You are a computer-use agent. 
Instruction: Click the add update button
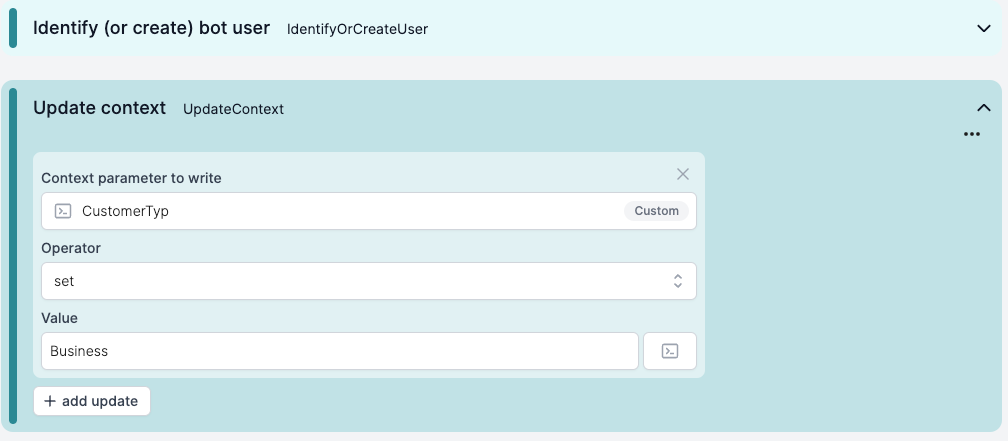(92, 401)
